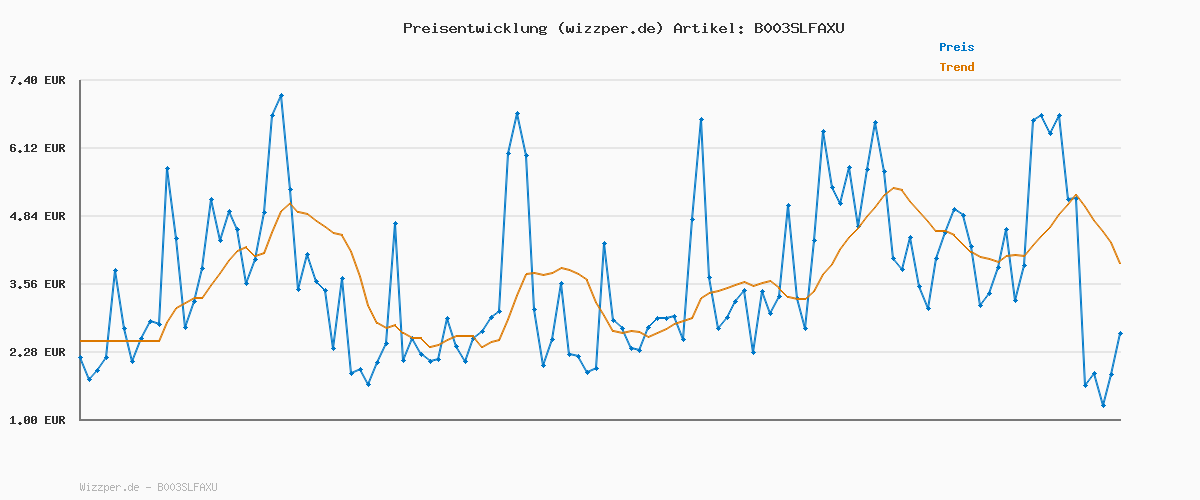The height and width of the screenshot is (500, 1200).
Task: Click the '4.84 EUR' y-axis label
Action: pos(37,216)
